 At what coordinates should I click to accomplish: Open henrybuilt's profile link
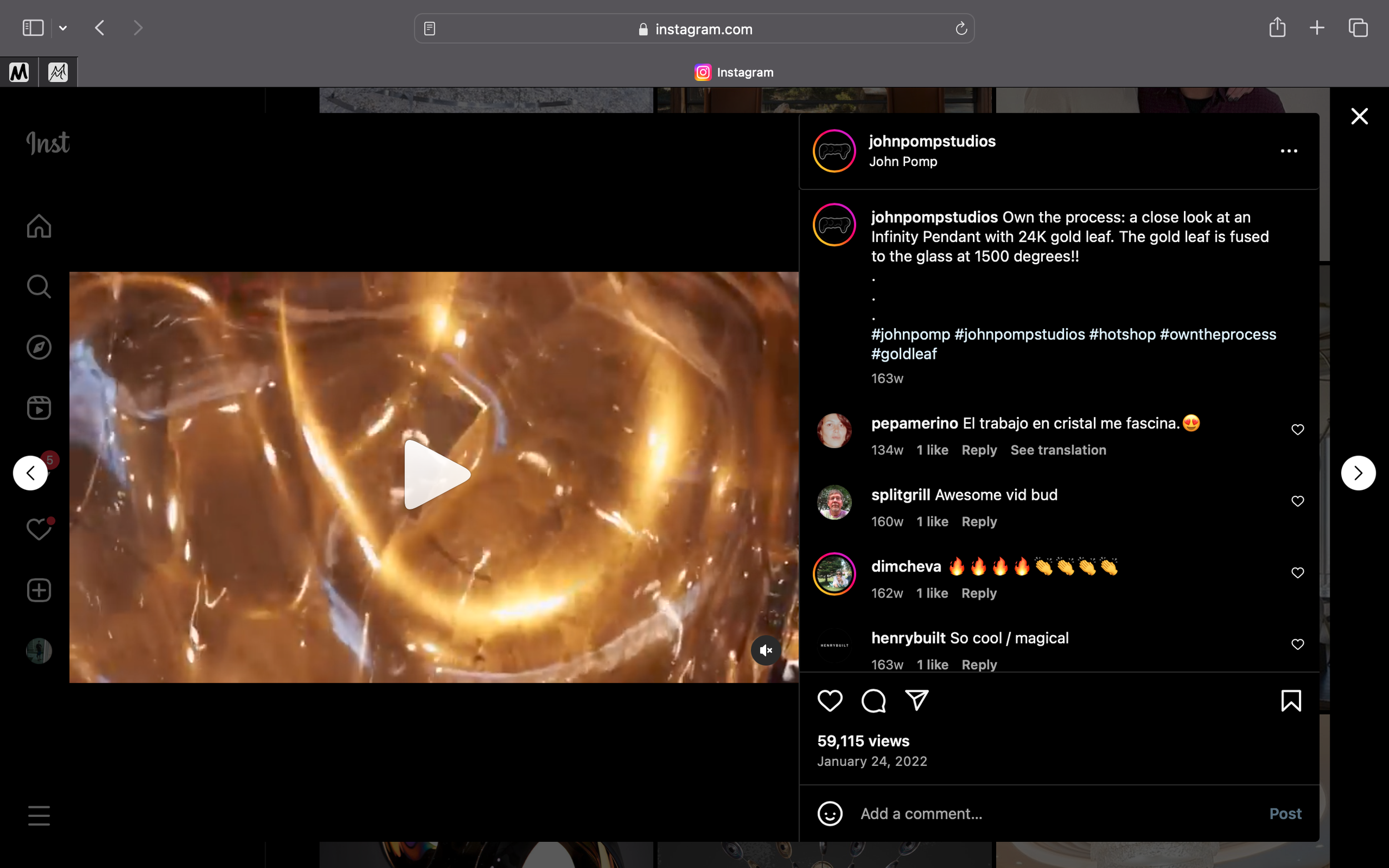[x=908, y=638]
